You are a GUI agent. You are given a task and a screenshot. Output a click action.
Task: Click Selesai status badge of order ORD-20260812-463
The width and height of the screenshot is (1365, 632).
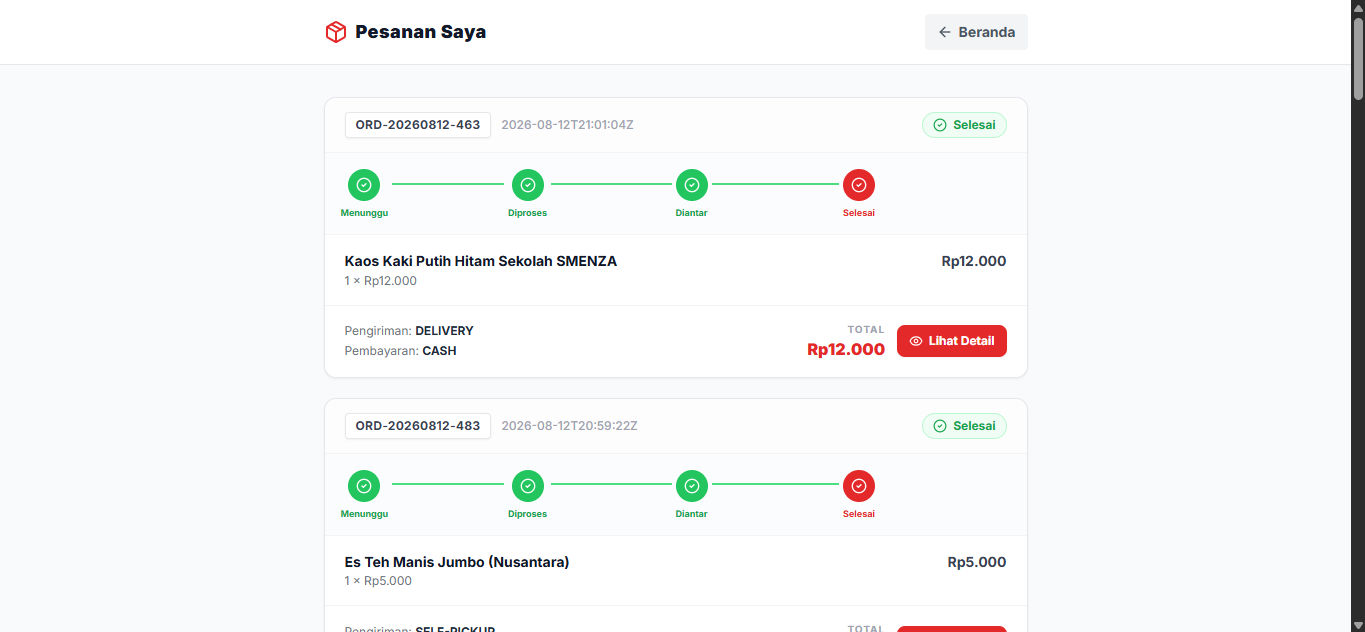coord(964,125)
